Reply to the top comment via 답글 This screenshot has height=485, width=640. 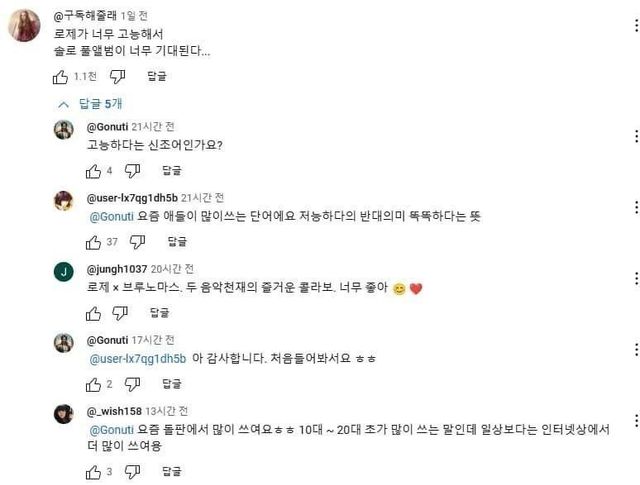click(x=157, y=76)
